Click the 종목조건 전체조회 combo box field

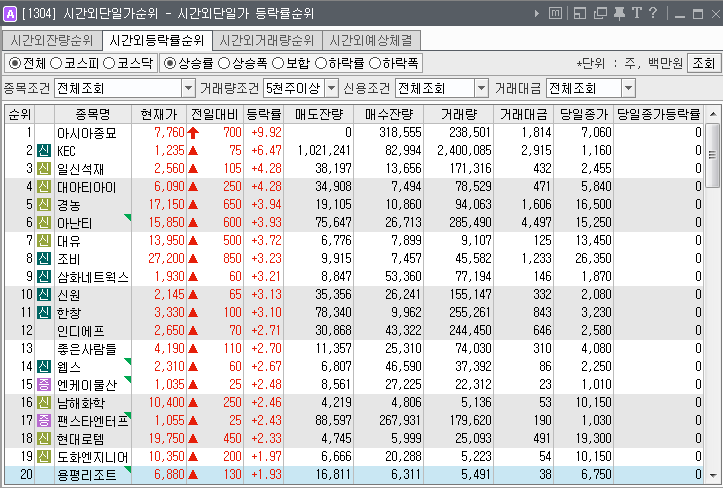tap(124, 88)
